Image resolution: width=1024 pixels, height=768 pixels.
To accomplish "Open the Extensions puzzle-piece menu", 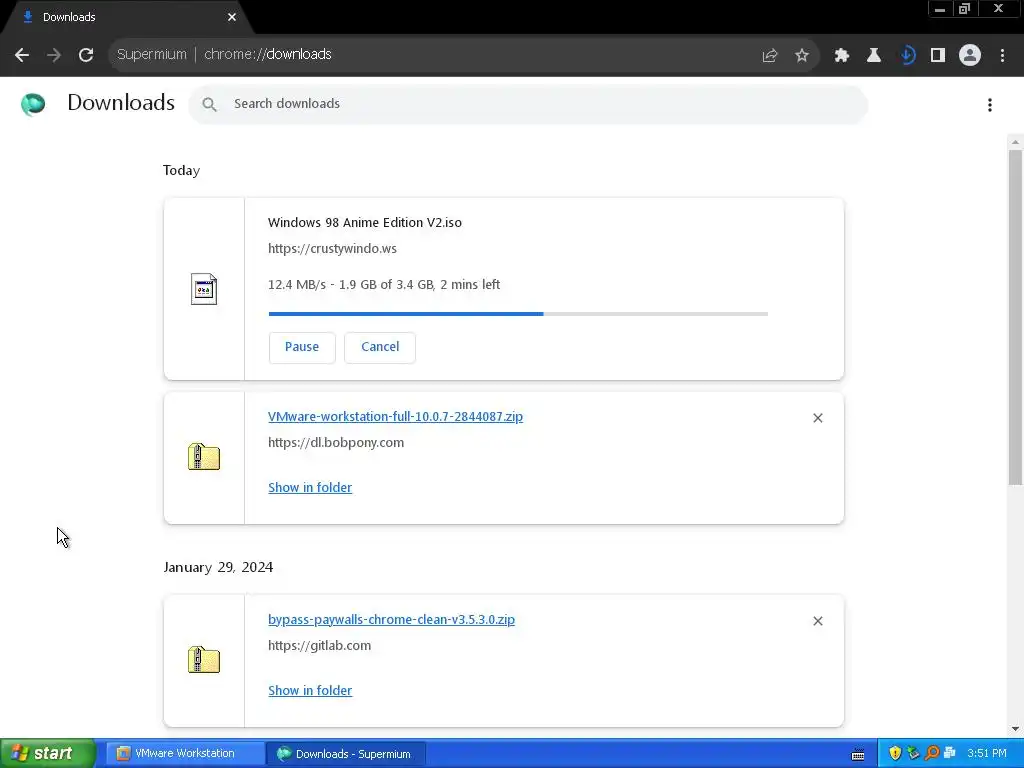I will (842, 56).
